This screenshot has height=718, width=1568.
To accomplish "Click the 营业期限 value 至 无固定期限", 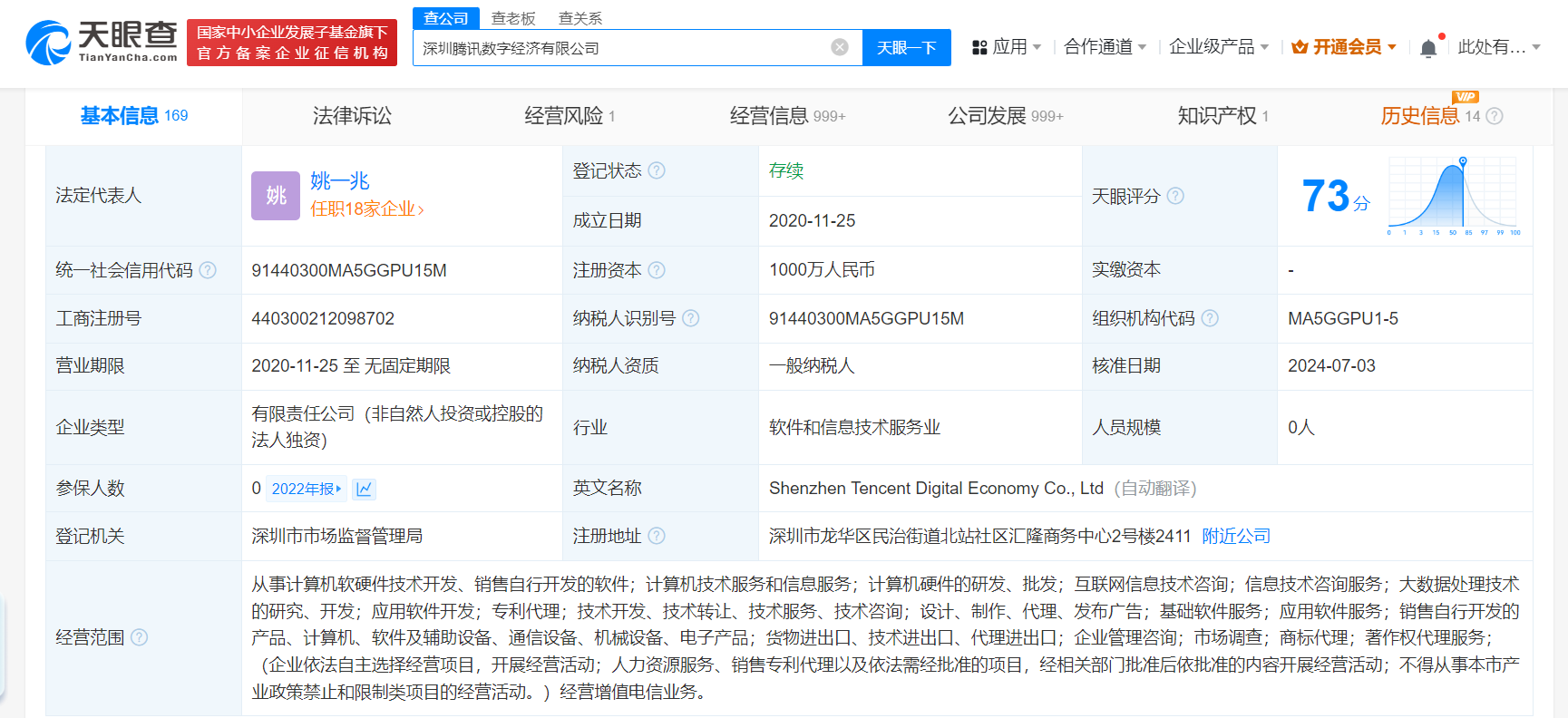I will [351, 365].
